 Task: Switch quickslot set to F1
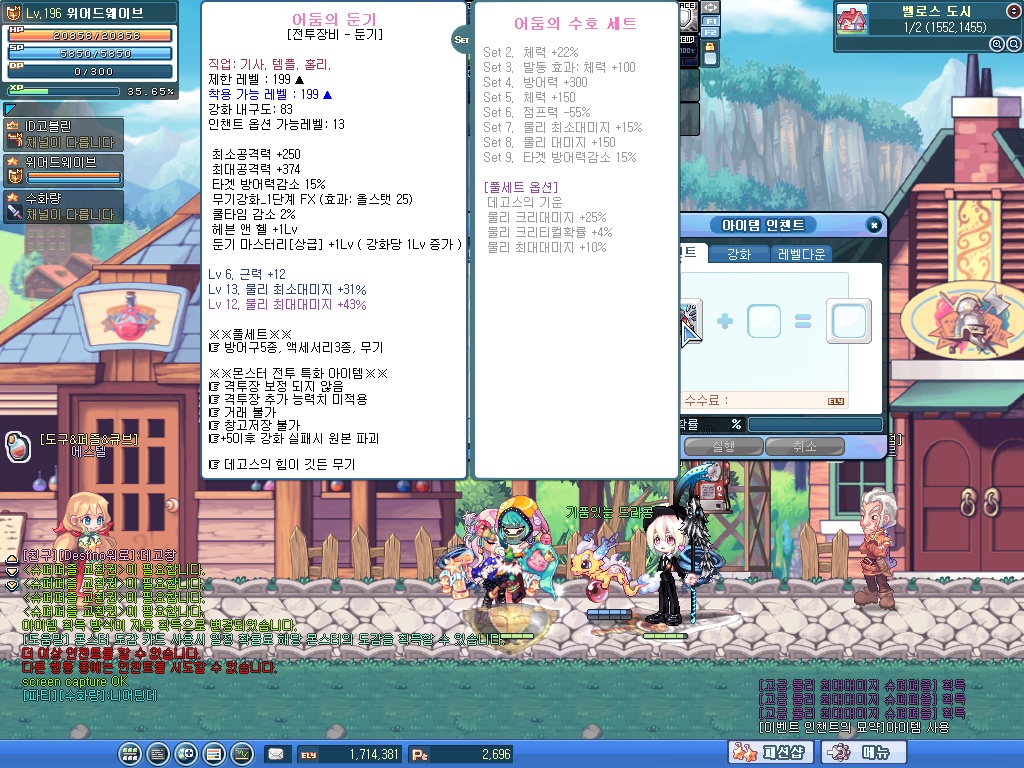pos(711,20)
